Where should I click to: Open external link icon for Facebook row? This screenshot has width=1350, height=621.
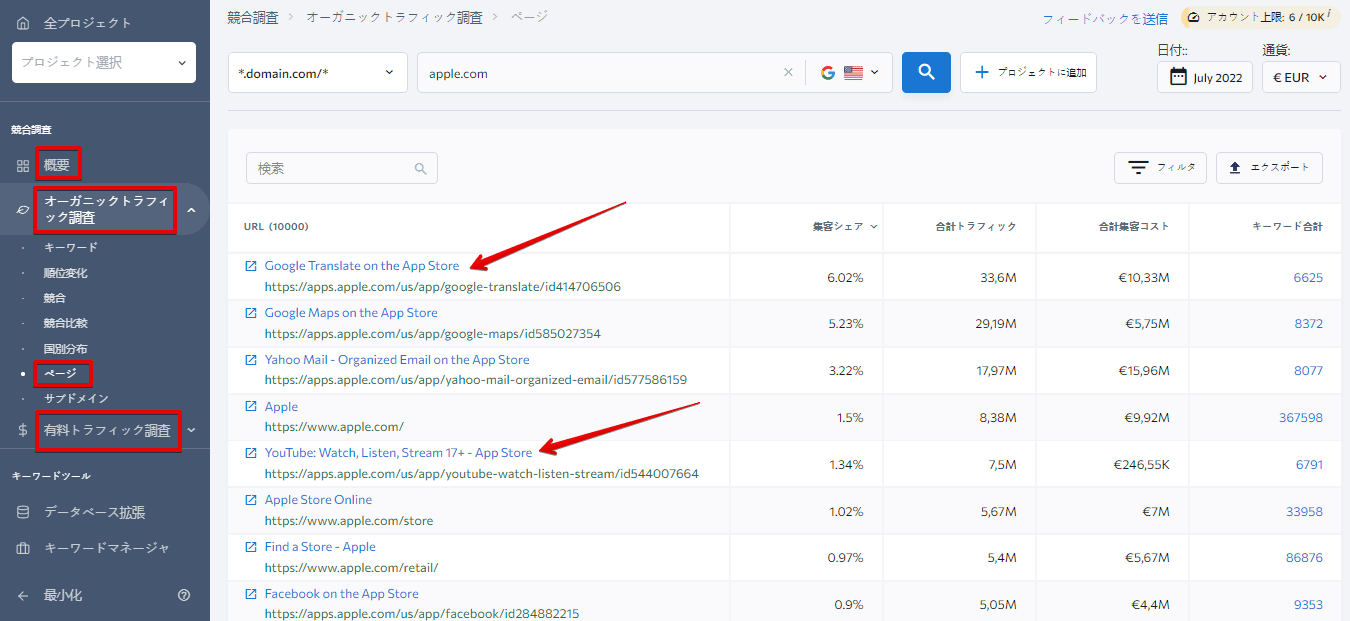pos(251,594)
